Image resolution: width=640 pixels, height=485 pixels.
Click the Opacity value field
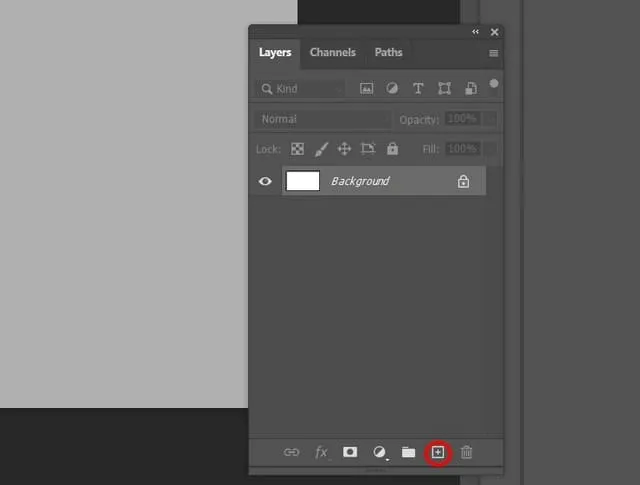click(462, 119)
